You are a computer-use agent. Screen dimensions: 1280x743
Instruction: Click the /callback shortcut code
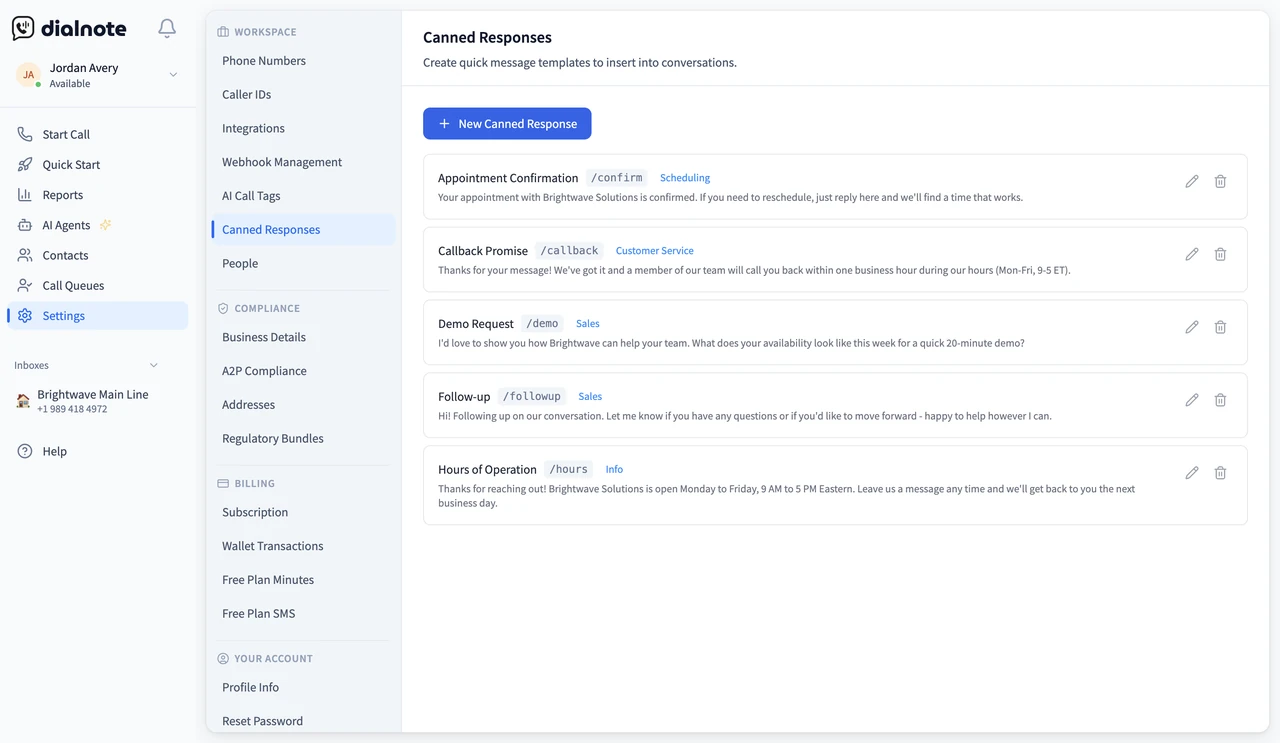pyautogui.click(x=570, y=251)
